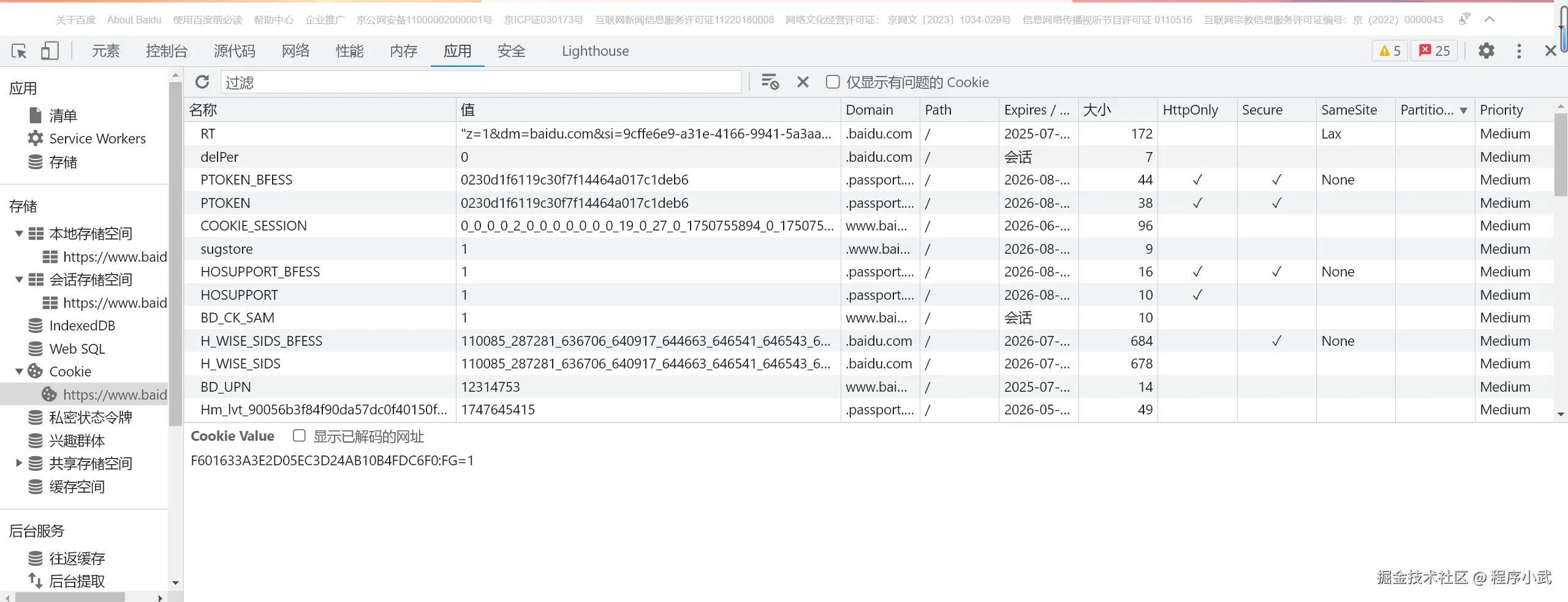1568x602 pixels.
Task: Sort cookies by the 大小 column header
Action: point(1118,110)
